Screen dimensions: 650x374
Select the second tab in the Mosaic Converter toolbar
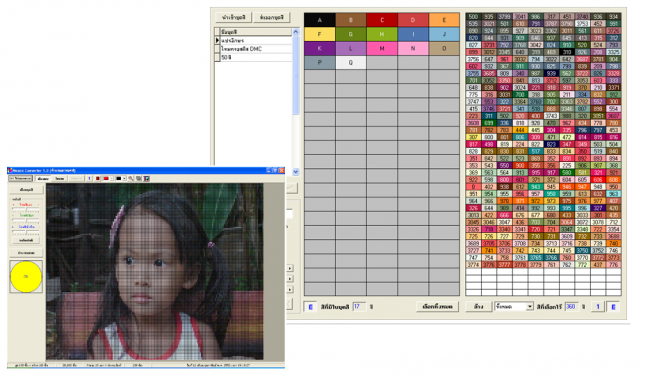point(60,178)
